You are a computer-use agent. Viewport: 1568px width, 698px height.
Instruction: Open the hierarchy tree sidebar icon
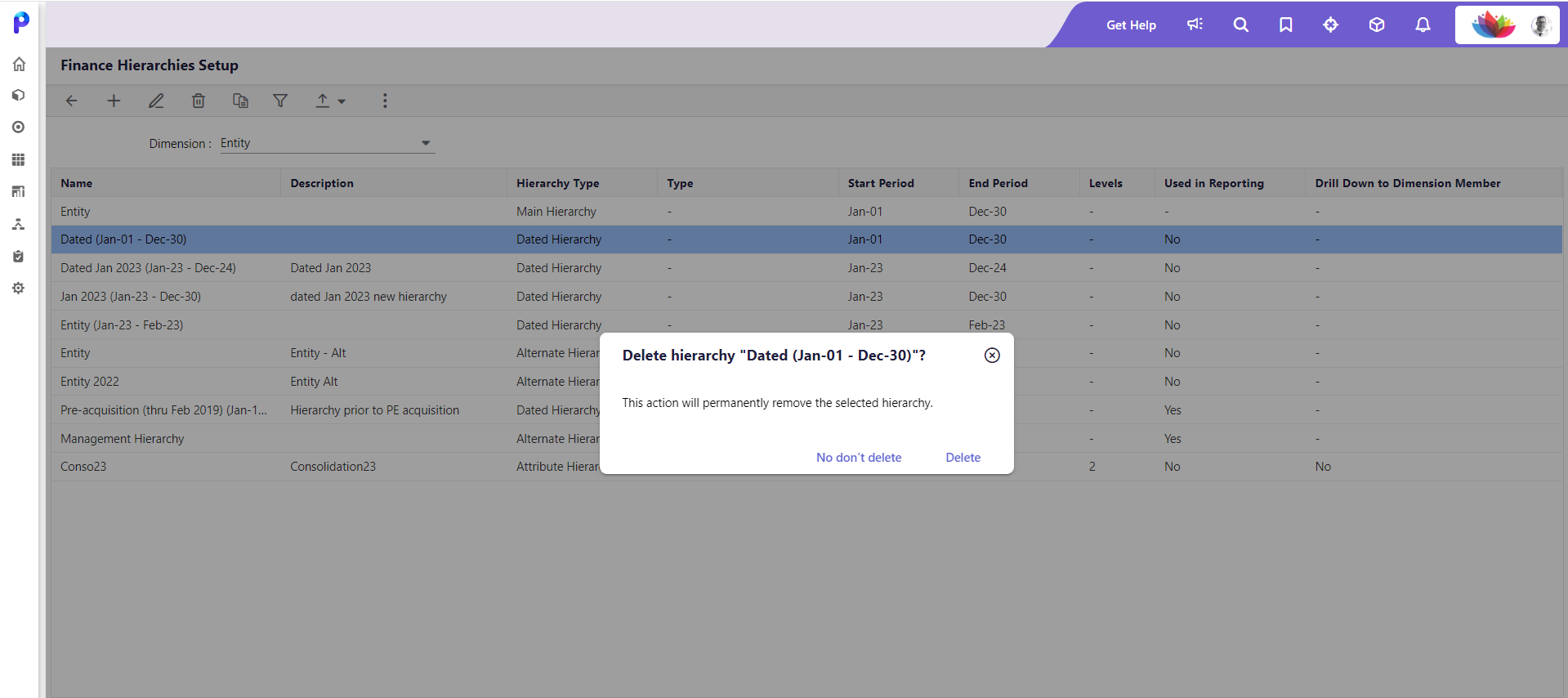pyautogui.click(x=19, y=224)
